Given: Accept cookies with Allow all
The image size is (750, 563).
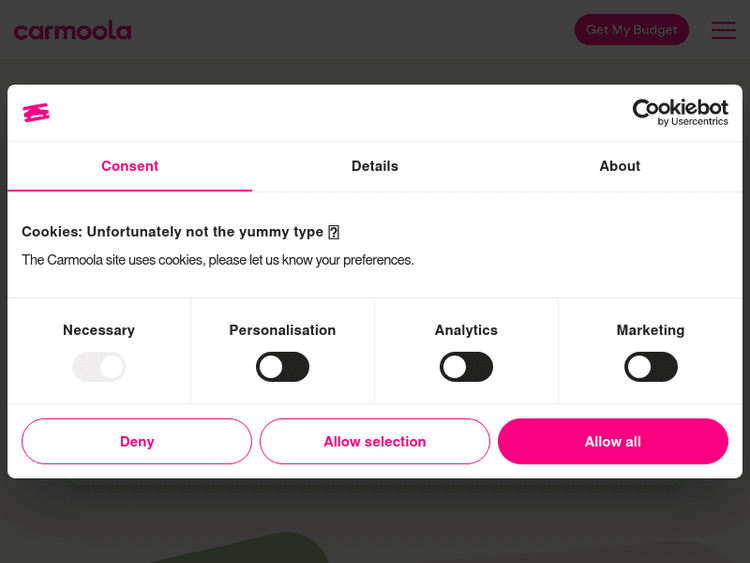Looking at the screenshot, I should pos(613,441).
